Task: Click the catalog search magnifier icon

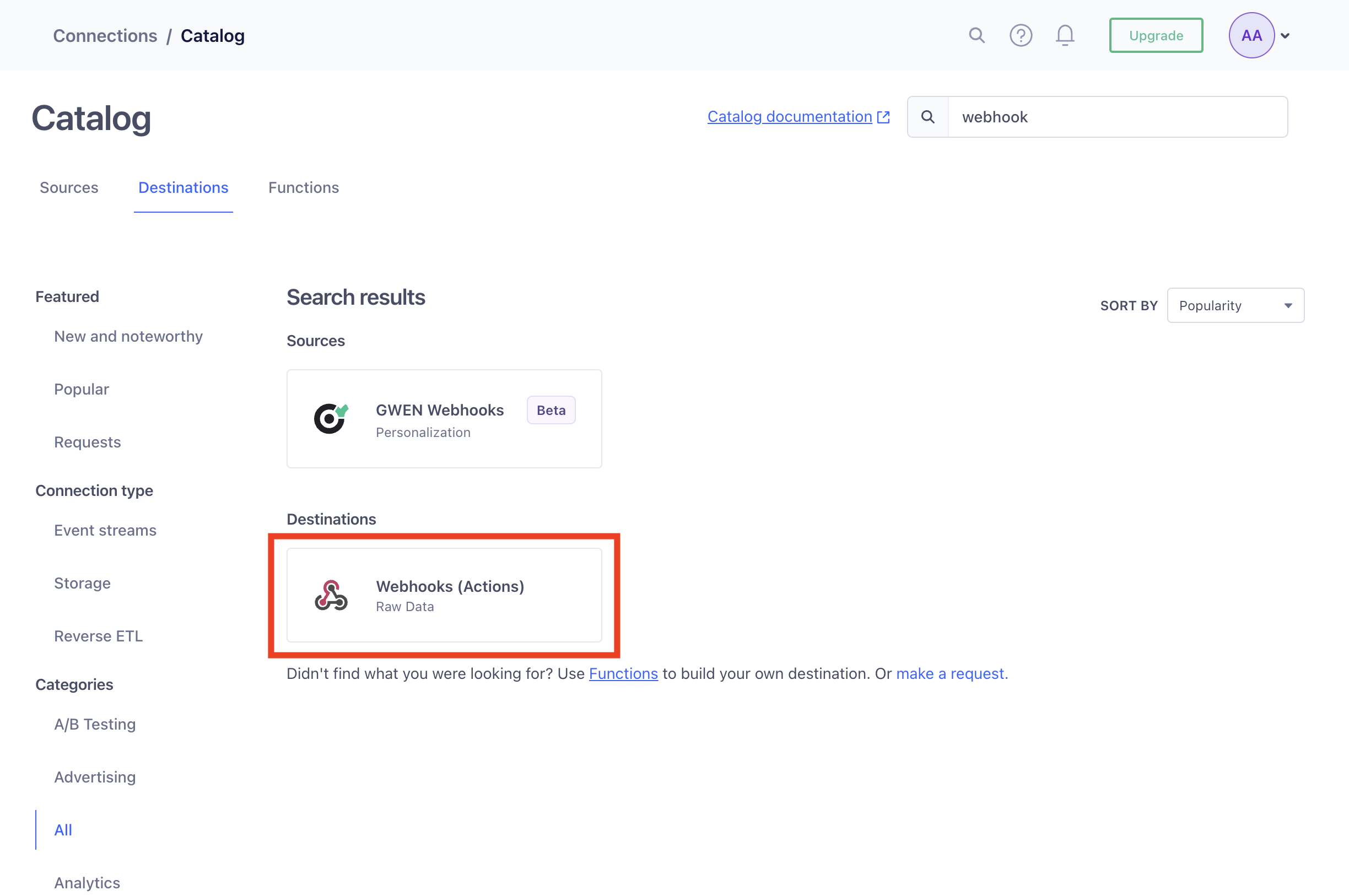Action: click(x=928, y=117)
